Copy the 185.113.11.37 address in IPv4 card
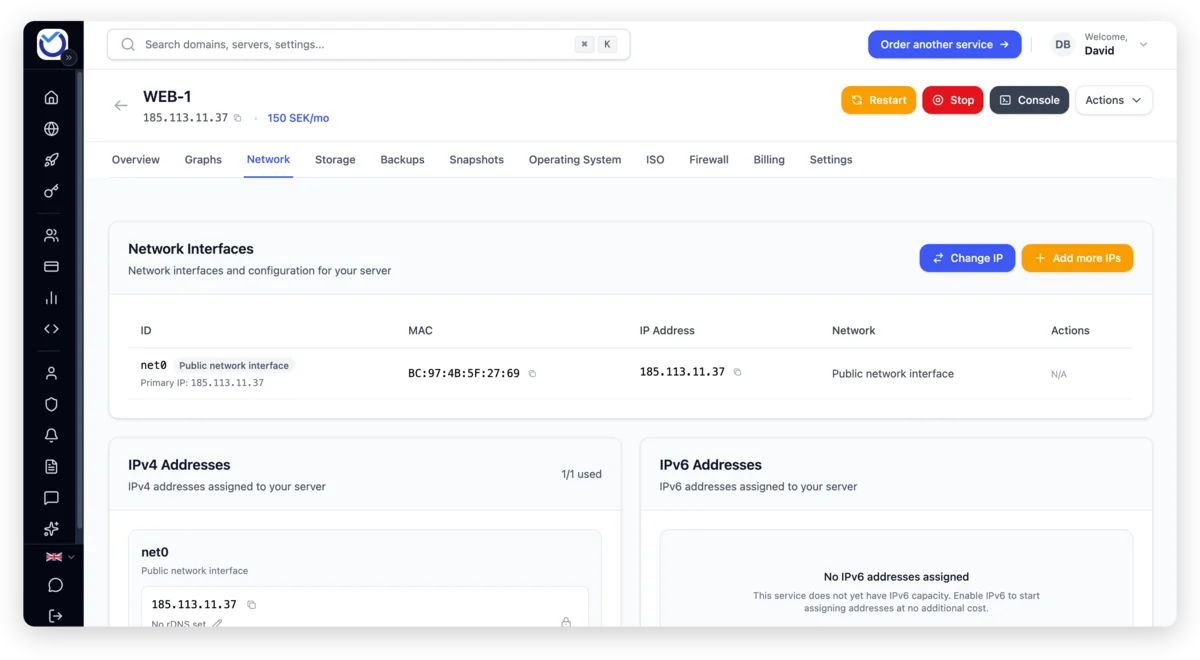This screenshot has height=660, width=1200. (252, 605)
